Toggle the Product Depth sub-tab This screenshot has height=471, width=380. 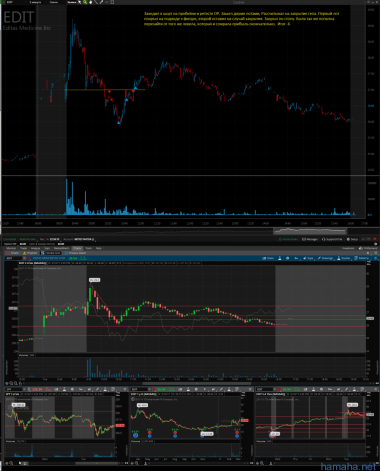click(75, 253)
